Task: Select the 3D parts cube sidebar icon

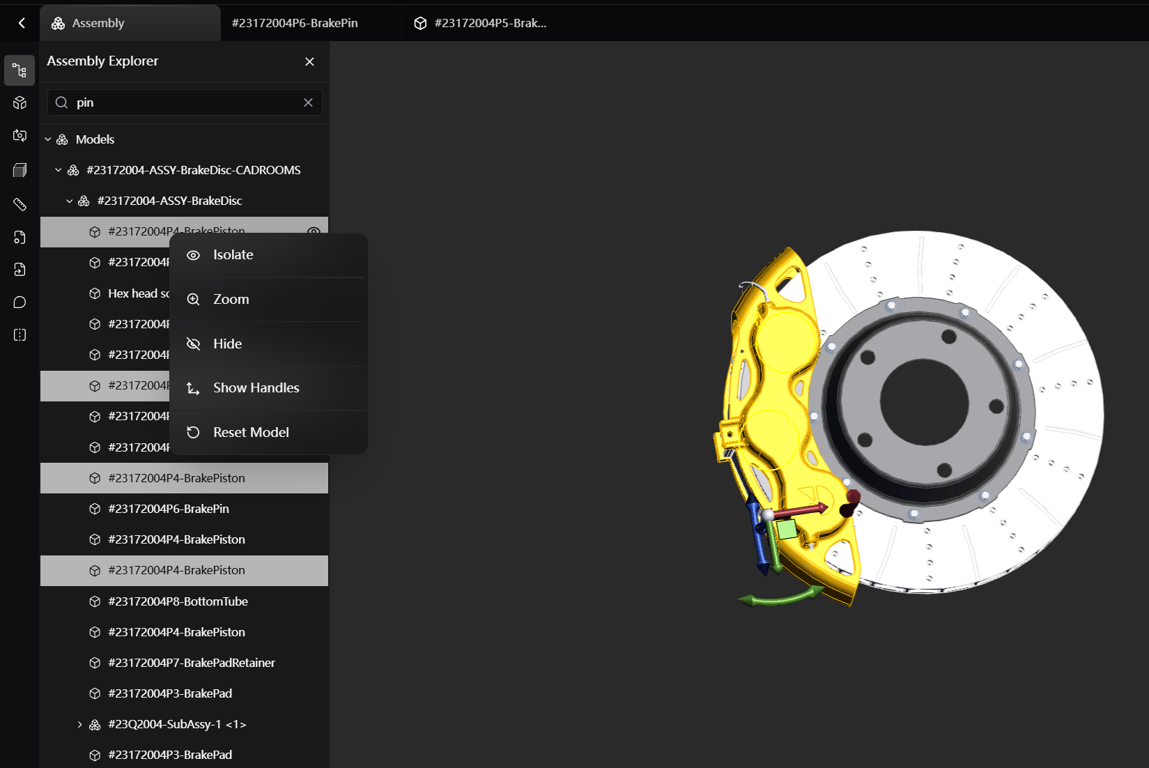Action: pos(20,103)
